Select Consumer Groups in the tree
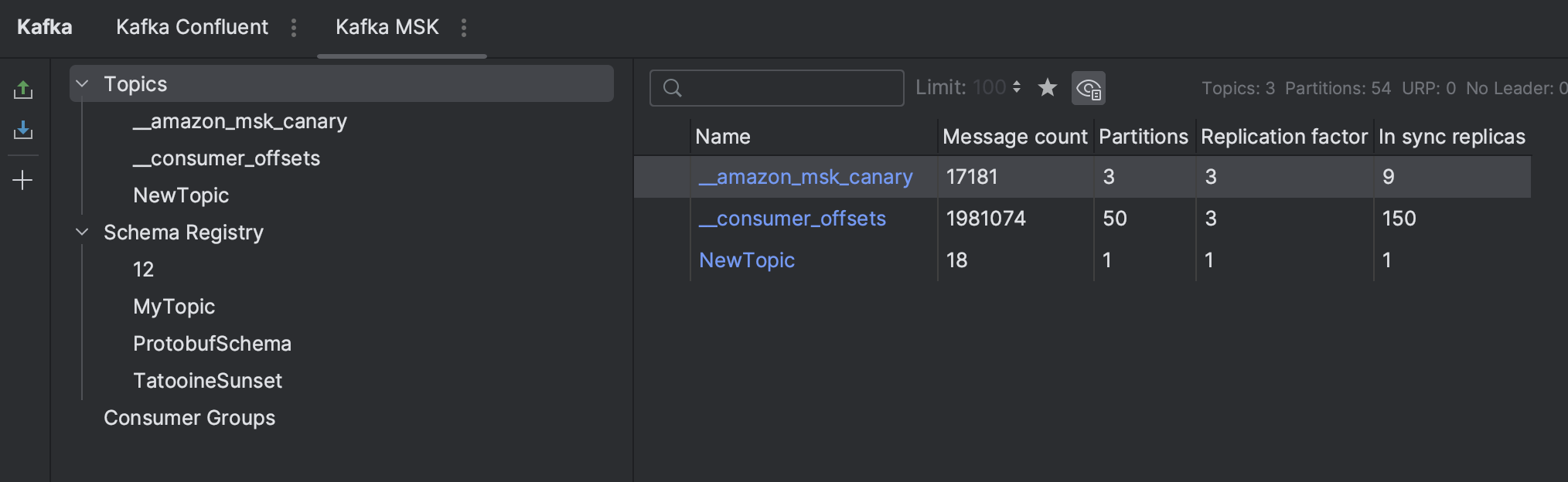The image size is (1568, 482). (x=189, y=418)
